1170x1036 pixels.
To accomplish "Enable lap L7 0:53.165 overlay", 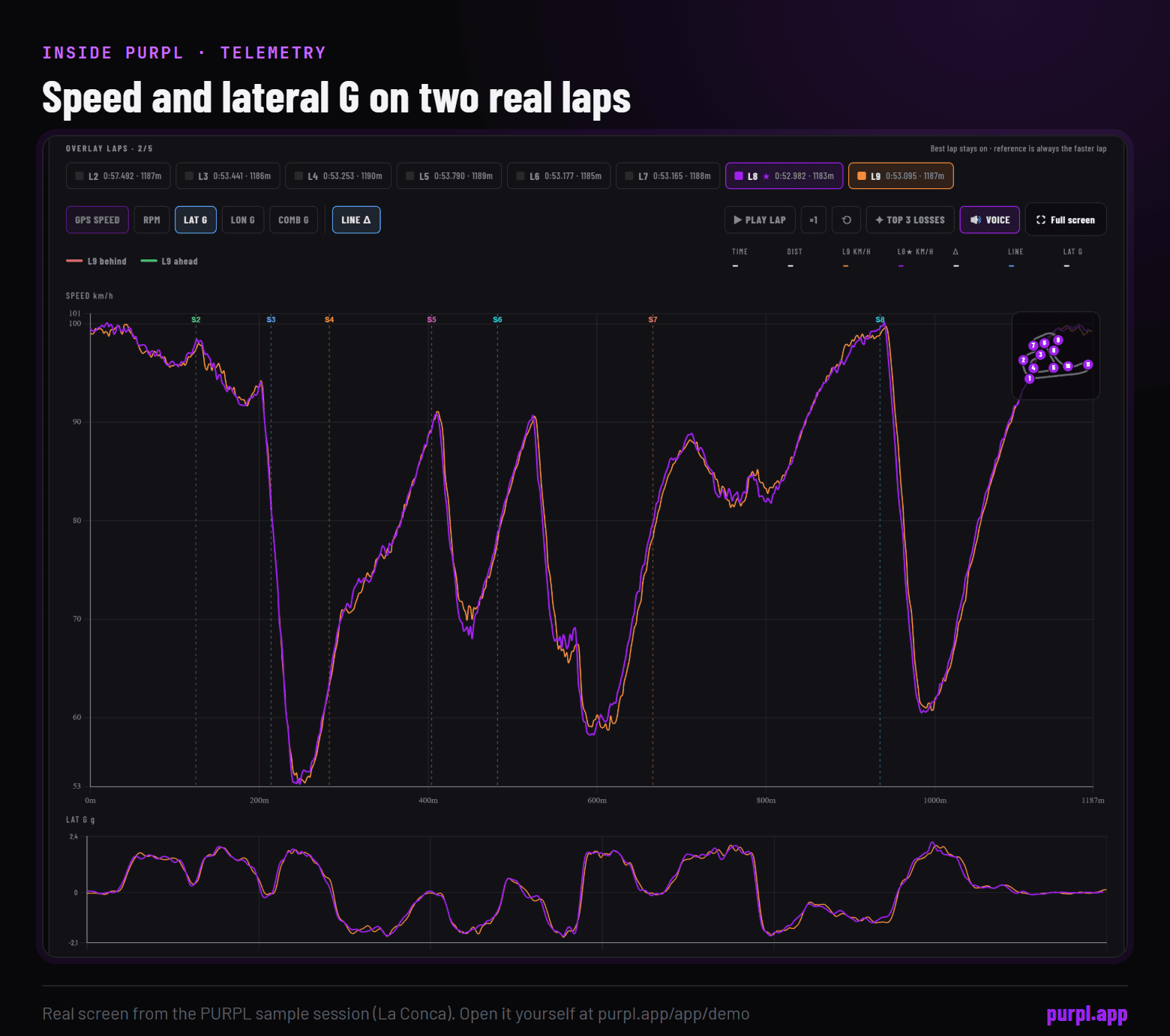I will tap(668, 176).
